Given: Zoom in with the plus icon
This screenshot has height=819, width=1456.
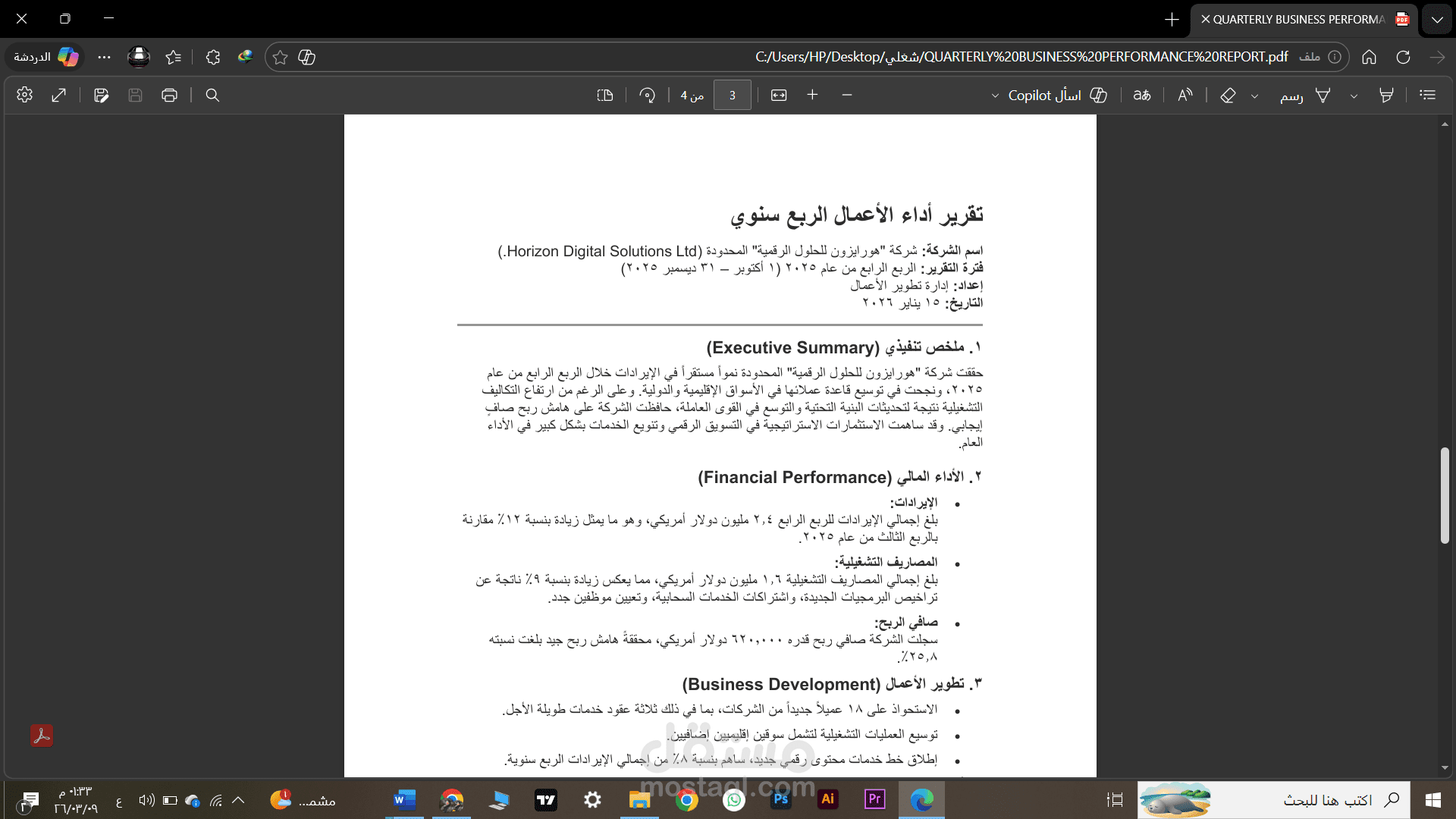Looking at the screenshot, I should pyautogui.click(x=812, y=95).
